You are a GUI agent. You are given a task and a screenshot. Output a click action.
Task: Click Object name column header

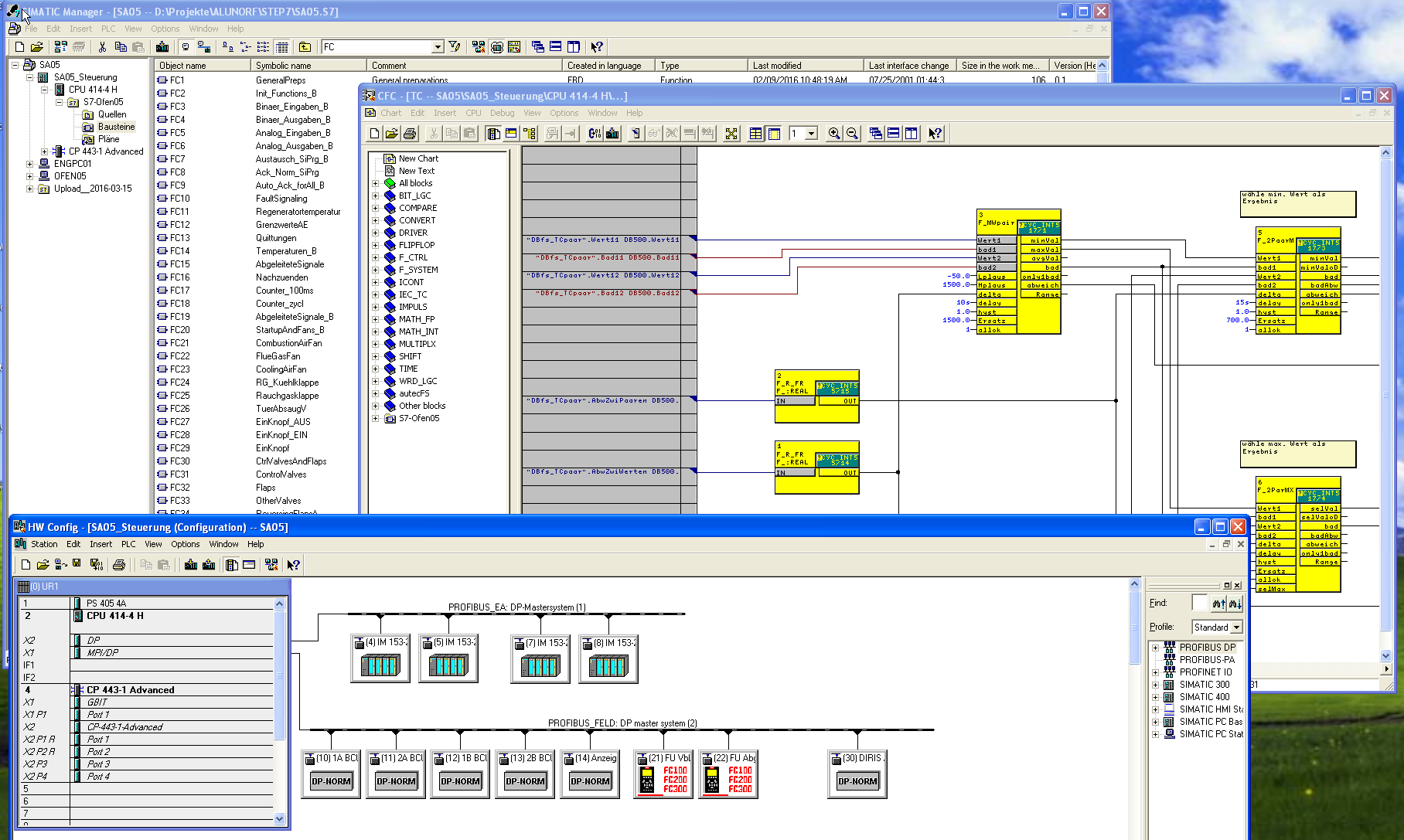202,66
